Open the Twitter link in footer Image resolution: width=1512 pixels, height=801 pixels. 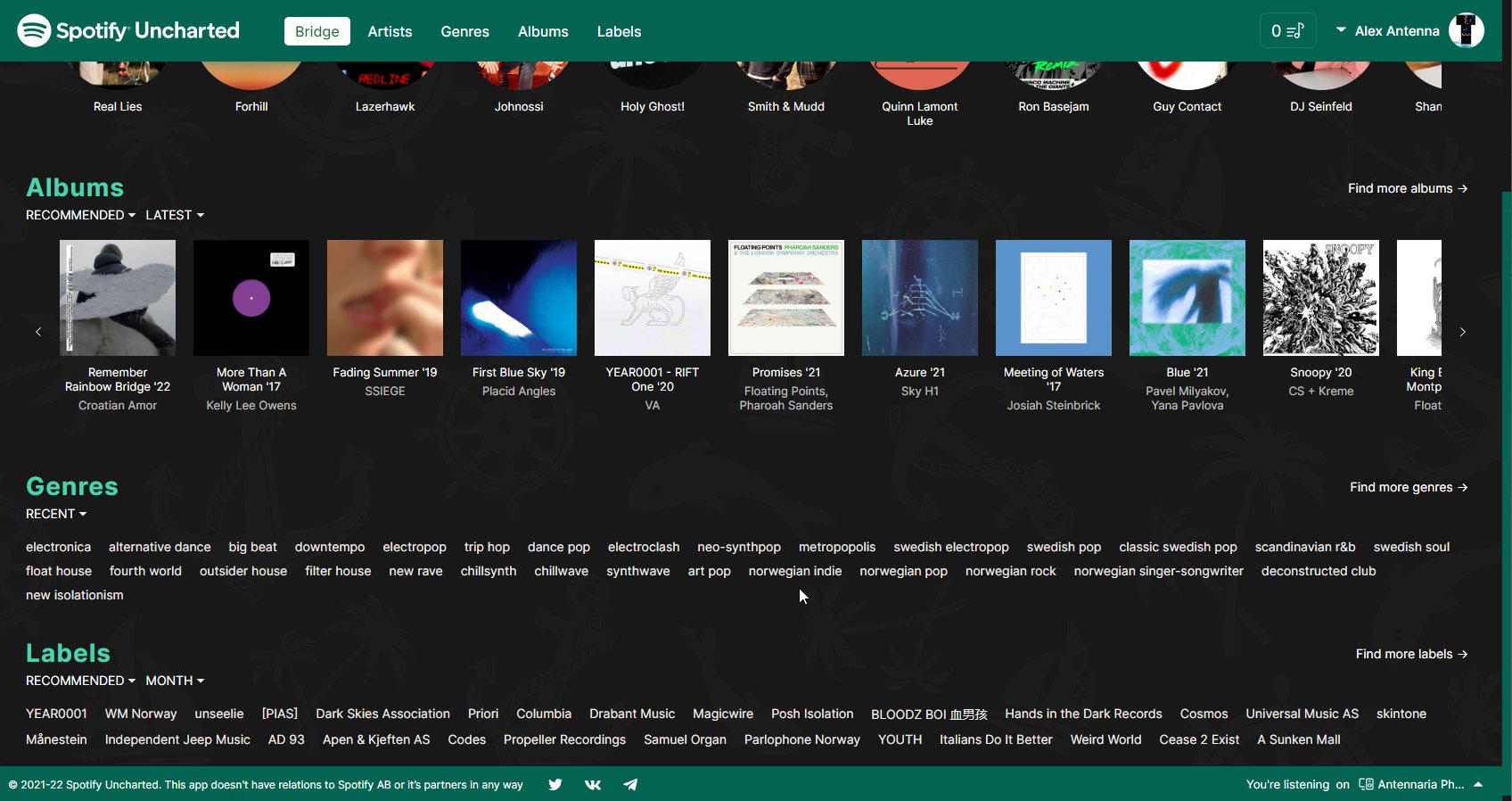pos(555,785)
